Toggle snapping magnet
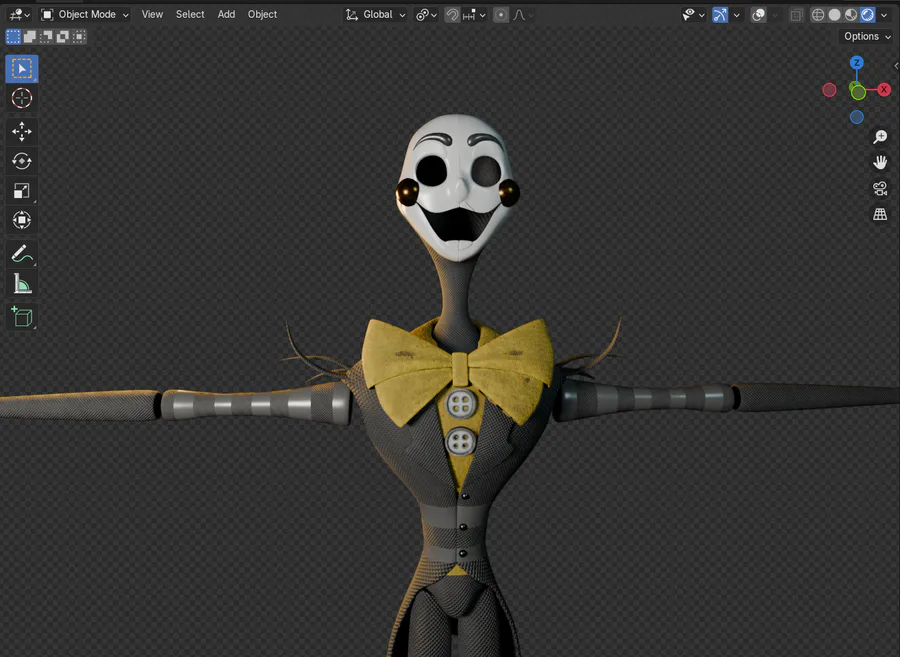 click(x=452, y=15)
